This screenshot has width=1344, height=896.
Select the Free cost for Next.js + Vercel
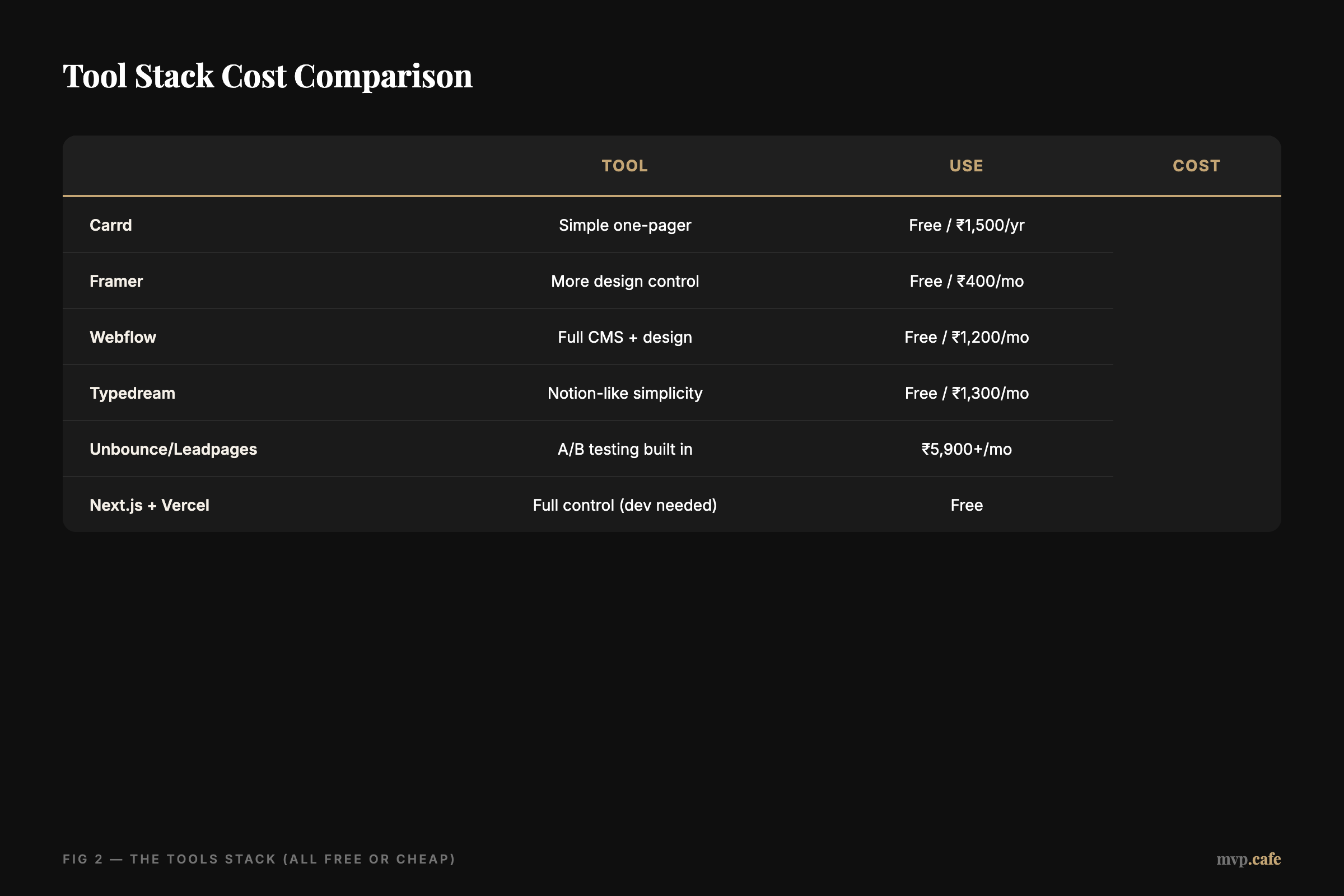965,505
